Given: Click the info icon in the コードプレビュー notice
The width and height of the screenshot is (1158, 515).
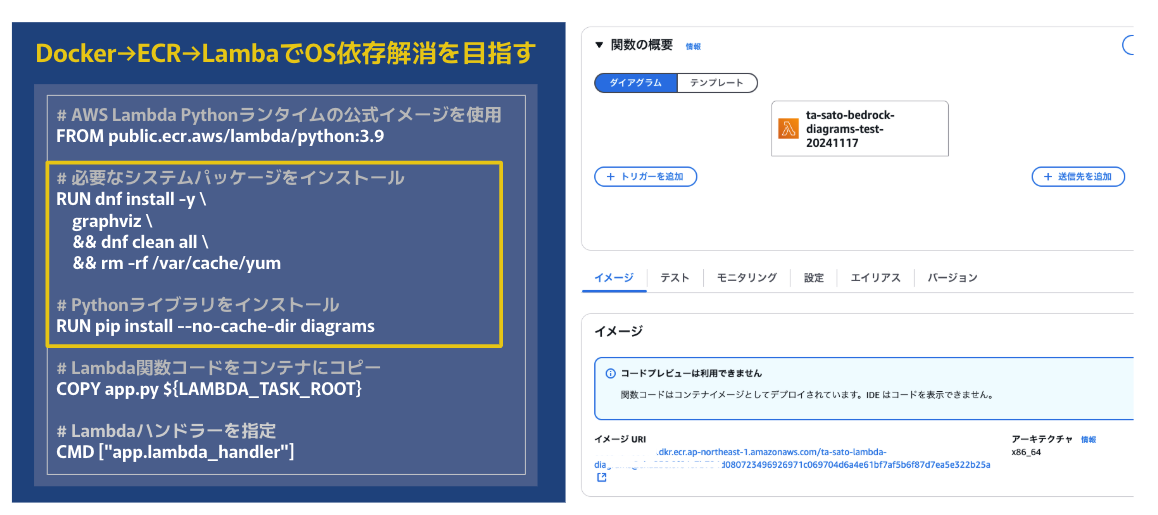Looking at the screenshot, I should pos(610,373).
